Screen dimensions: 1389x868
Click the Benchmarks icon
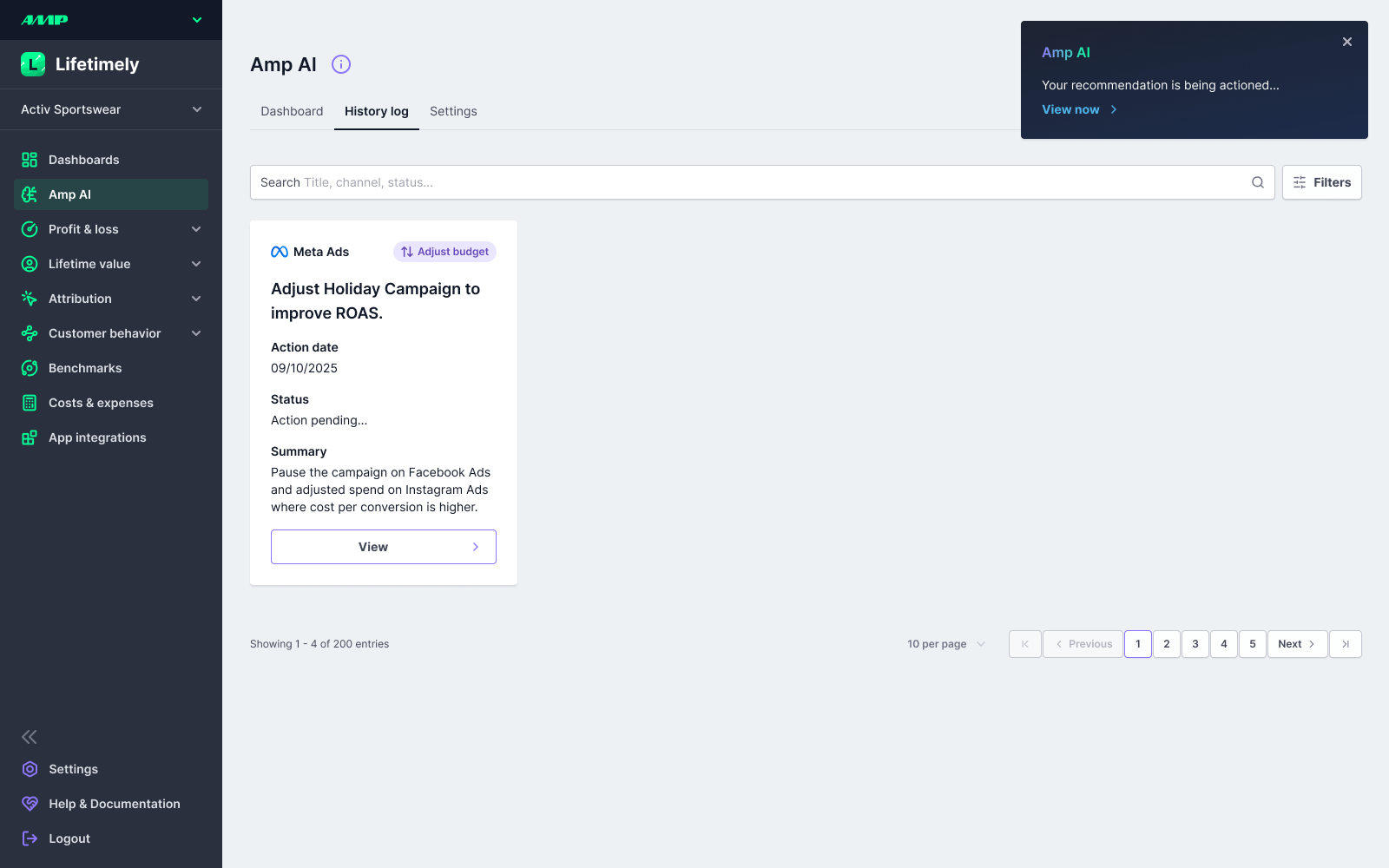tap(30, 368)
